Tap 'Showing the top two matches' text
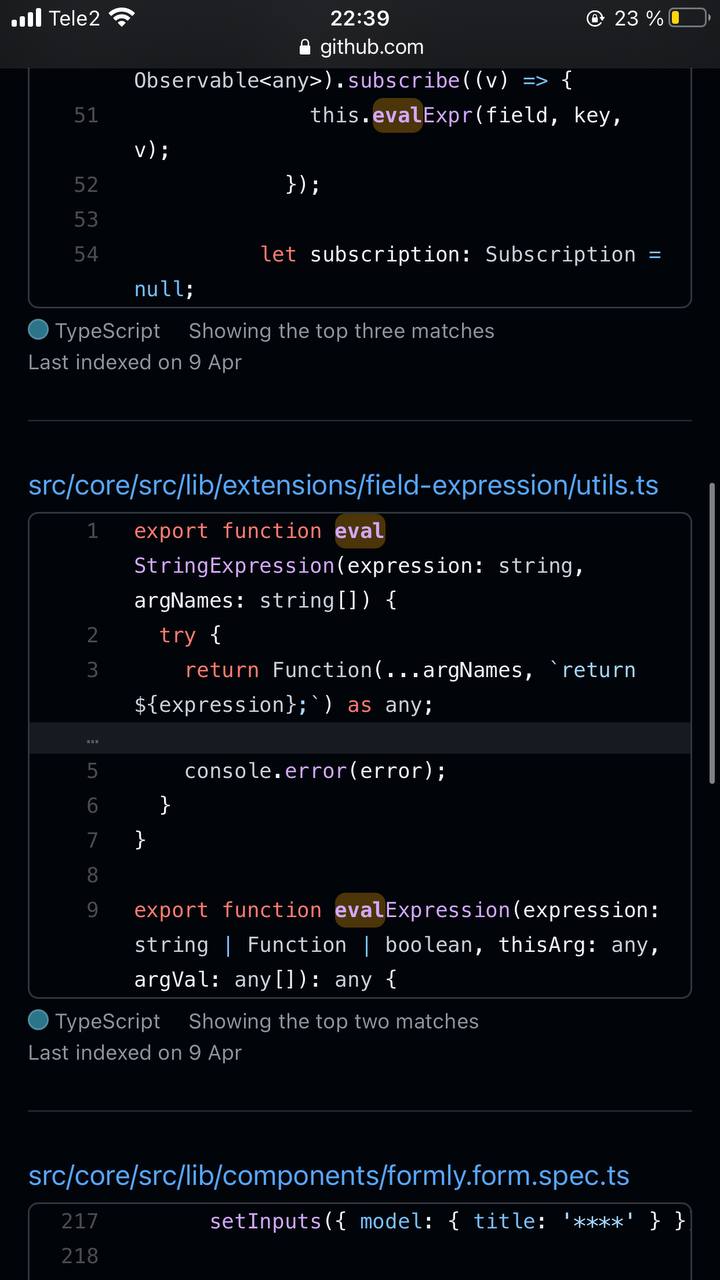 click(333, 1021)
